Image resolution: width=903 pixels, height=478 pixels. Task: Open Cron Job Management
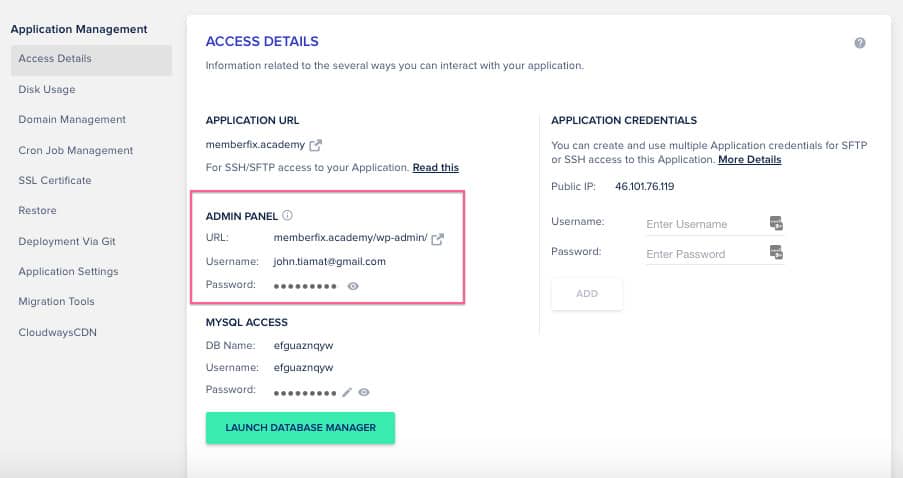75,150
